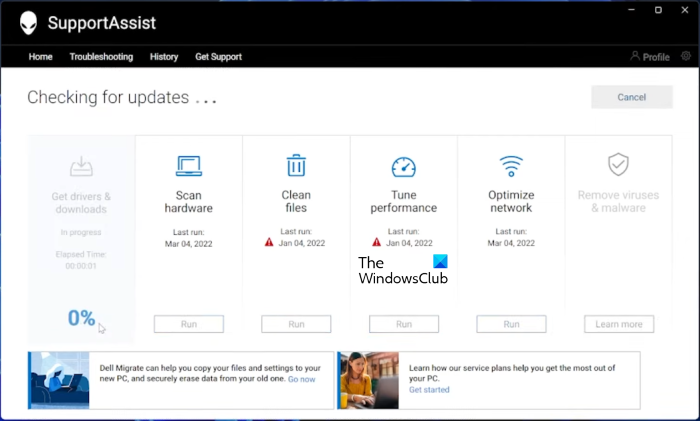The width and height of the screenshot is (700, 421).
Task: Click the Clean files red warning icon
Action: 269,242
